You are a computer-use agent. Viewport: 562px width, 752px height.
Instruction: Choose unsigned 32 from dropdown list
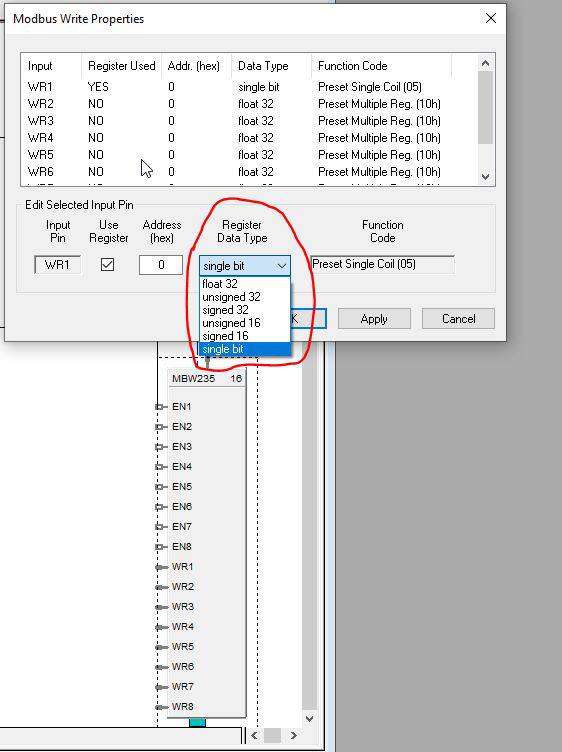pyautogui.click(x=245, y=297)
